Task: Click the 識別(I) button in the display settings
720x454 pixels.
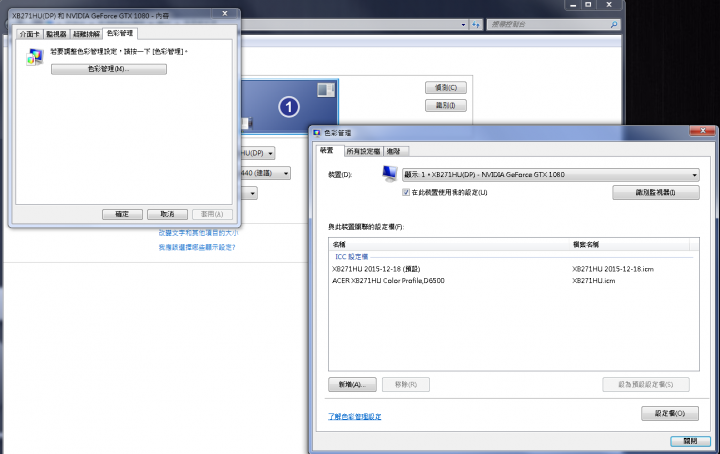Action: point(446,106)
